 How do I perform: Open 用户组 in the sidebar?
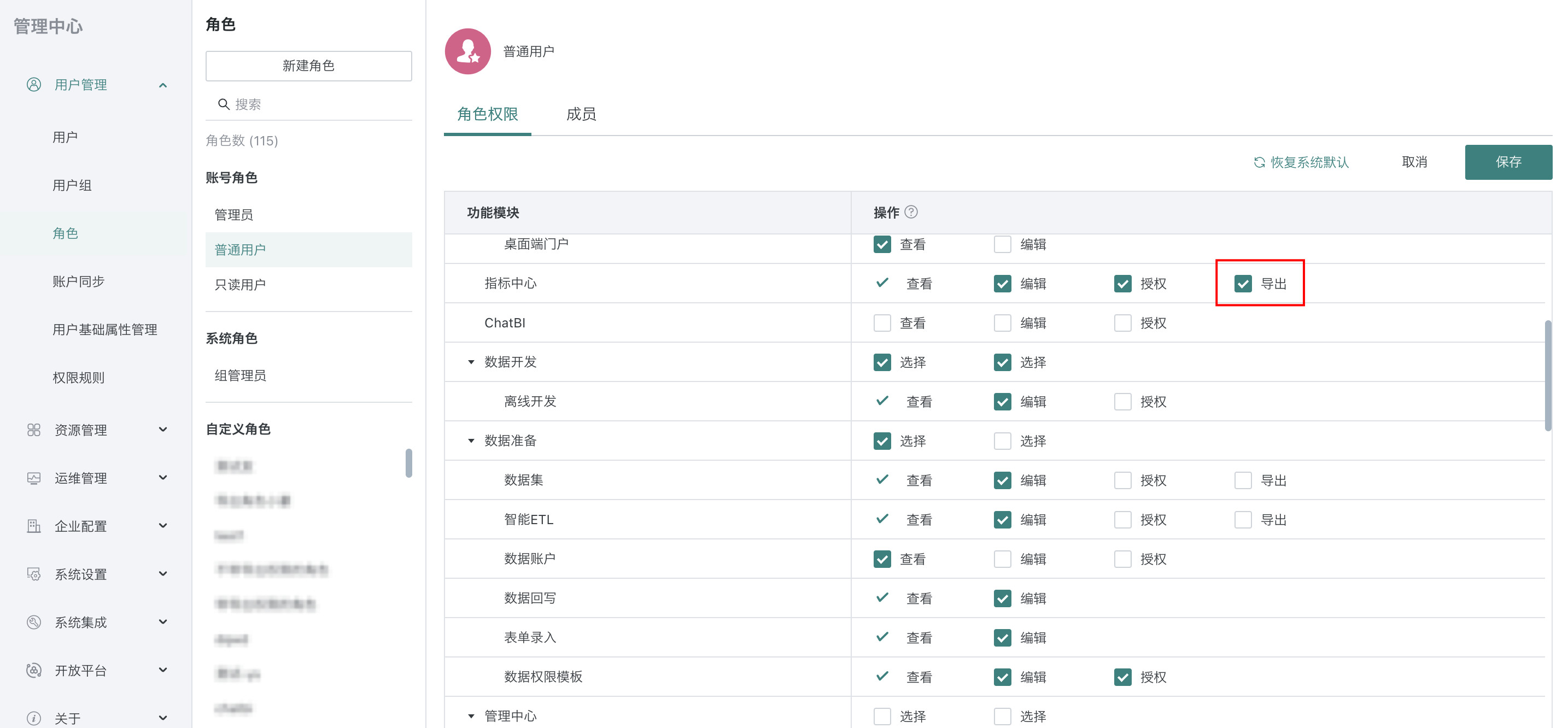coord(72,185)
